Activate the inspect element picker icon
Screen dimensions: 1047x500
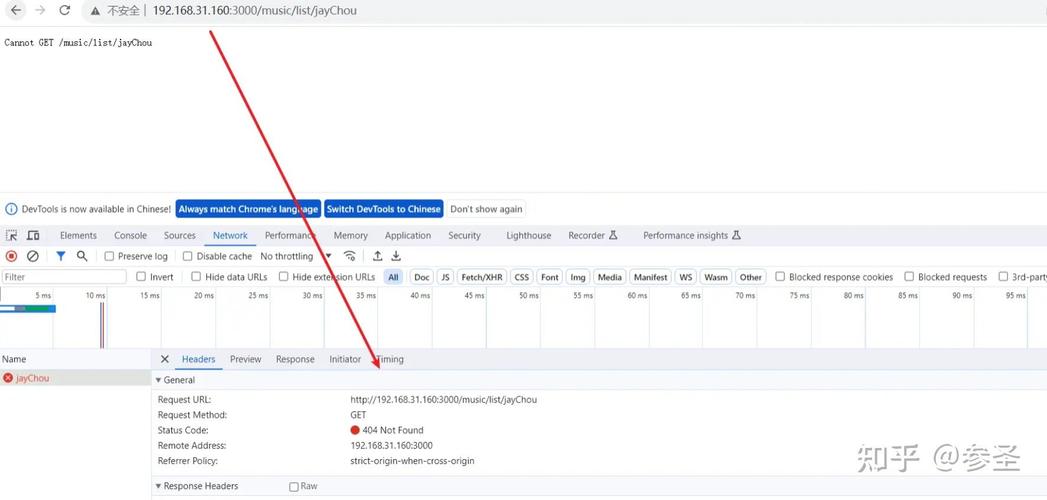pyautogui.click(x=11, y=236)
